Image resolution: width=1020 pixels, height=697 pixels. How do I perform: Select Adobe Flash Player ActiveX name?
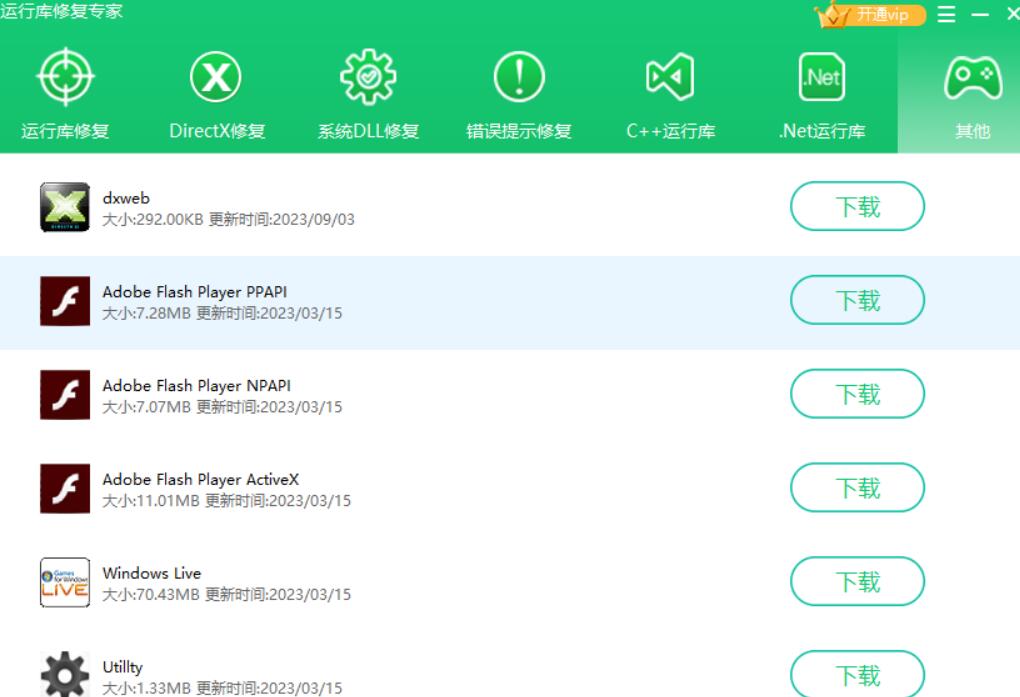(200, 480)
